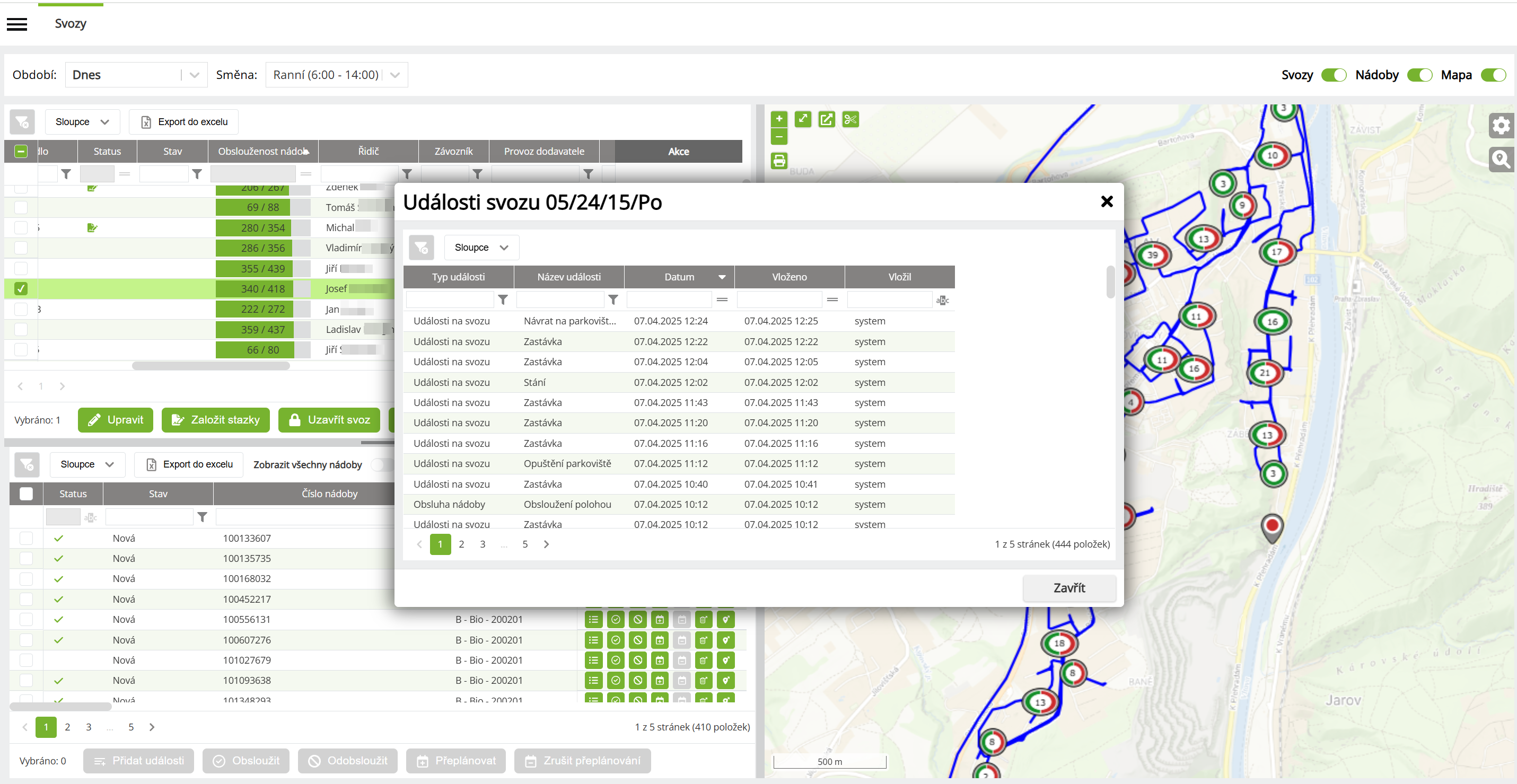Uncheck the selected Josef row checkbox
1517x784 pixels.
click(21, 289)
